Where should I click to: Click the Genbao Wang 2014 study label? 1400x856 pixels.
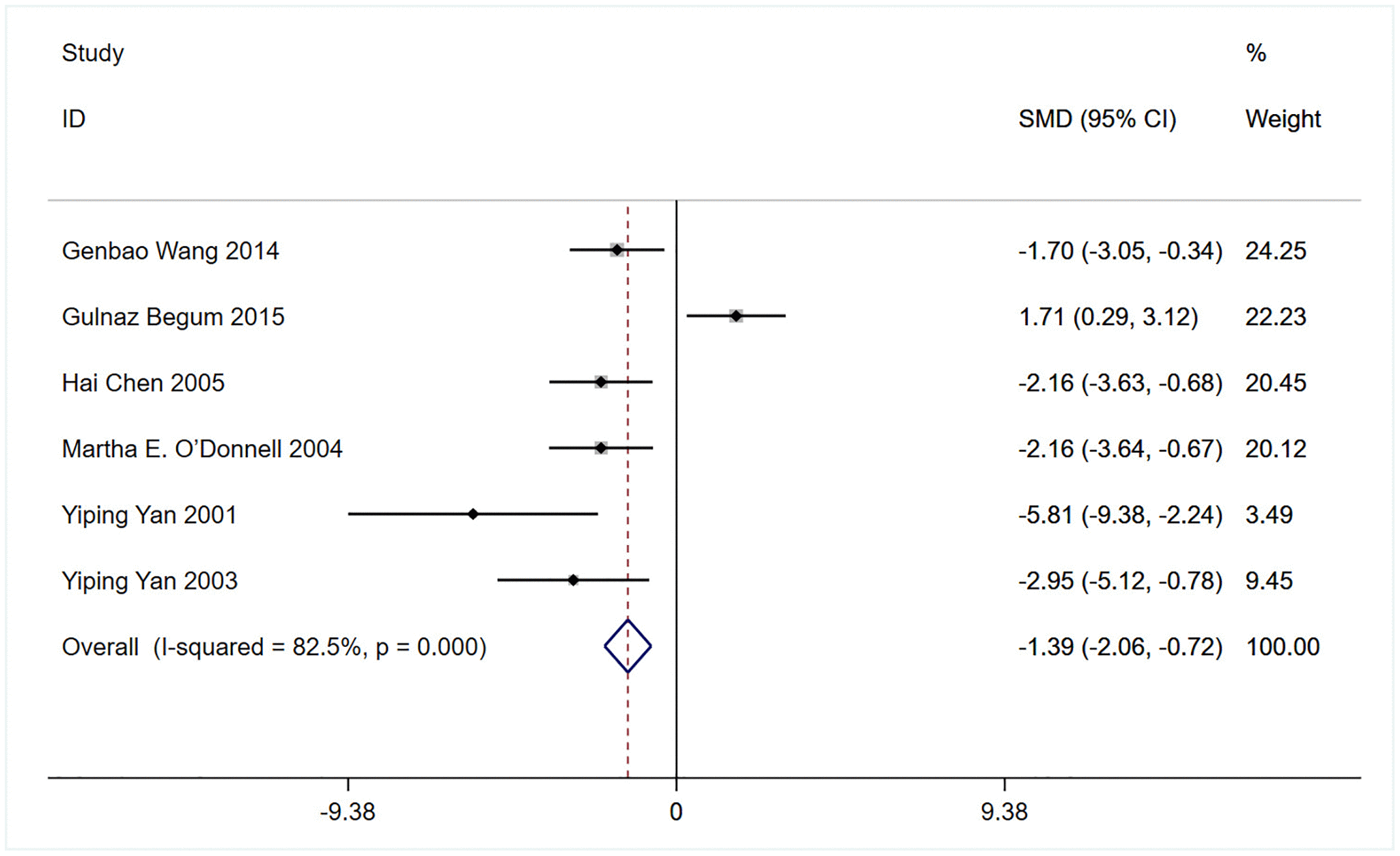pyautogui.click(x=170, y=251)
